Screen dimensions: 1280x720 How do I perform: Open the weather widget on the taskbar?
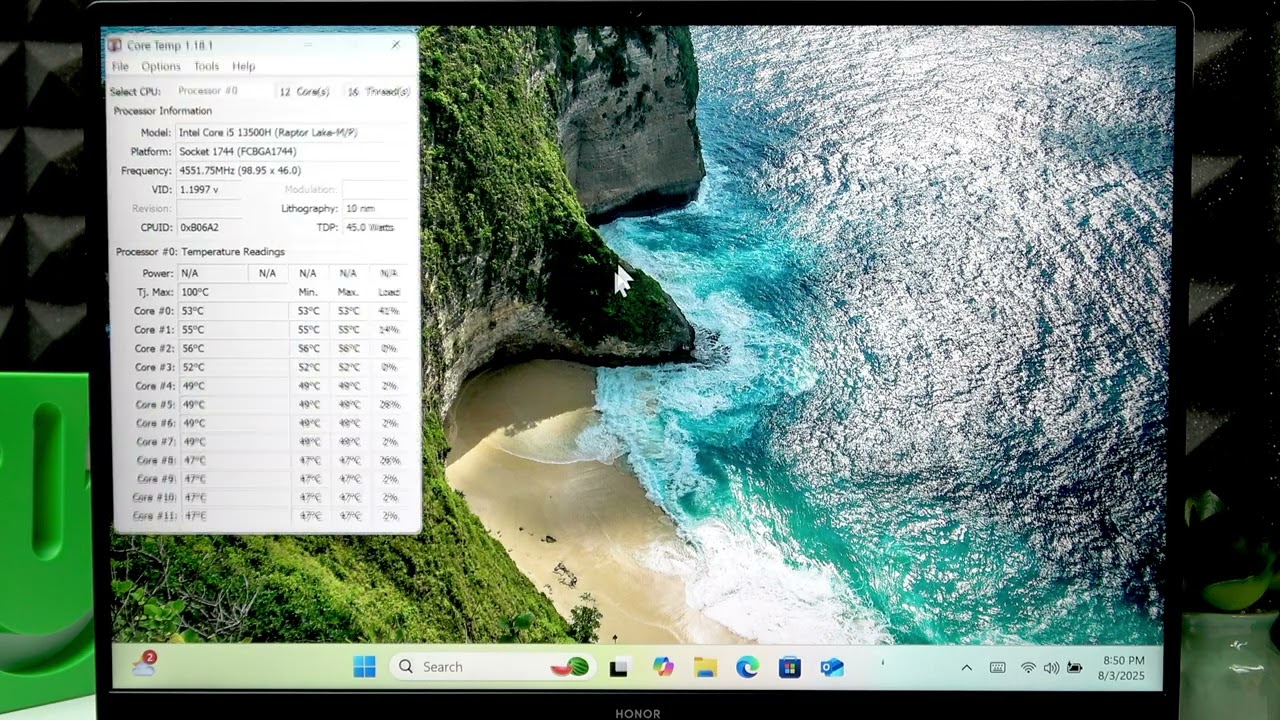[x=144, y=665]
